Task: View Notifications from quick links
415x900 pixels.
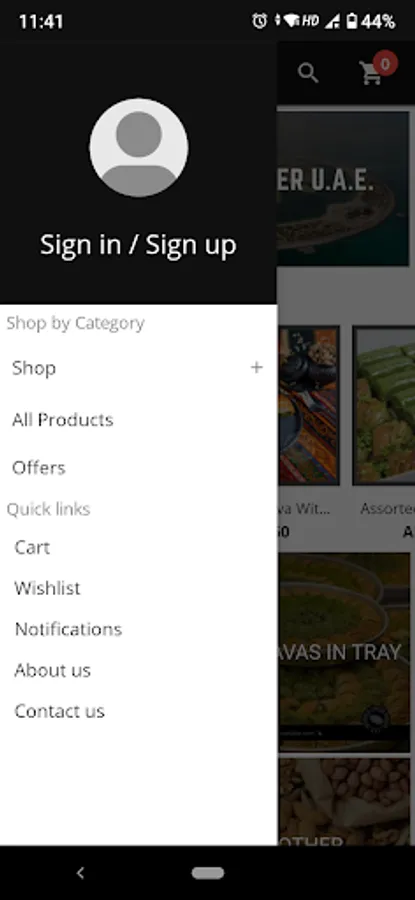Action: click(x=138, y=629)
